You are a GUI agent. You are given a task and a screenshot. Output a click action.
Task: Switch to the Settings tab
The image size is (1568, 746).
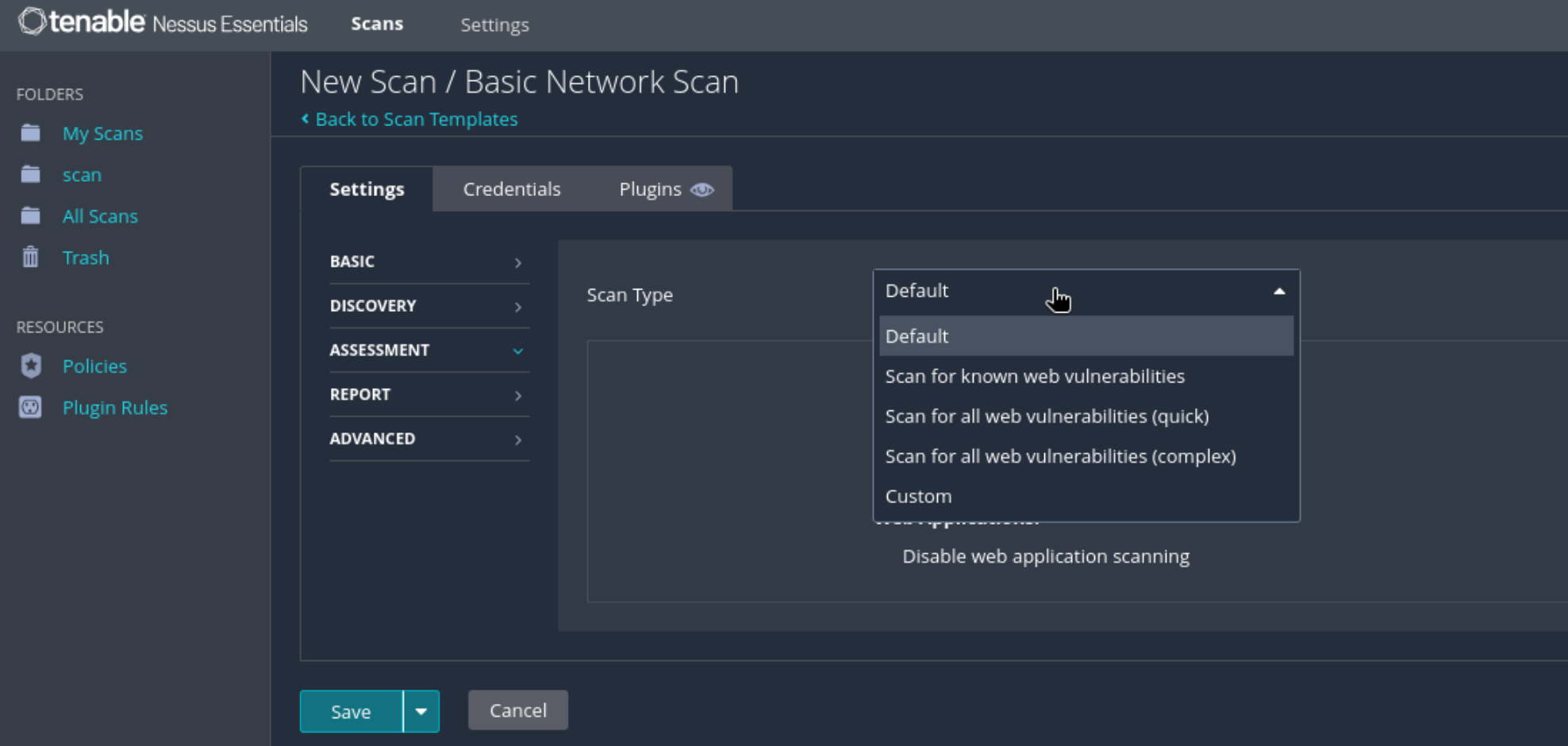tap(367, 189)
